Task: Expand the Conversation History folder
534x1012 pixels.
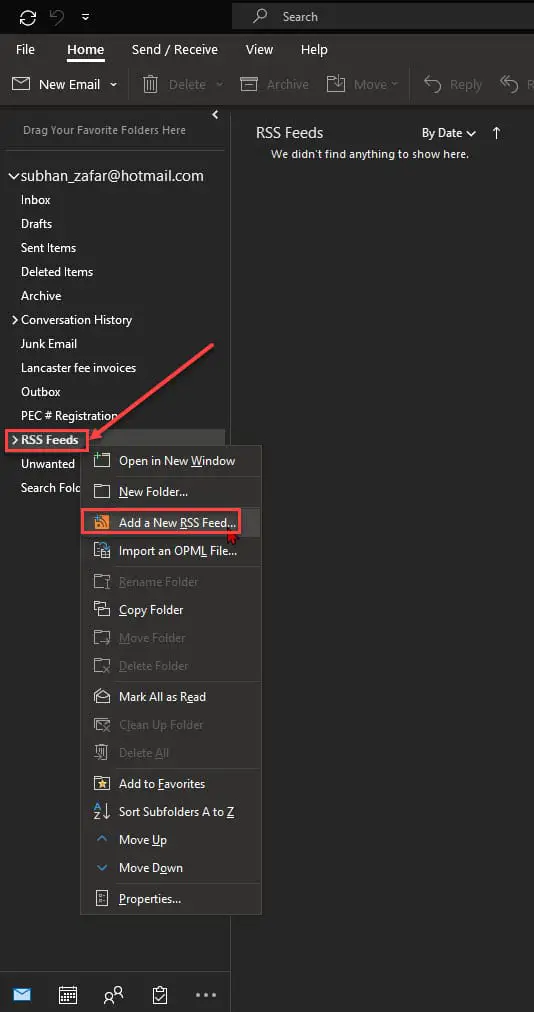Action: click(x=15, y=320)
